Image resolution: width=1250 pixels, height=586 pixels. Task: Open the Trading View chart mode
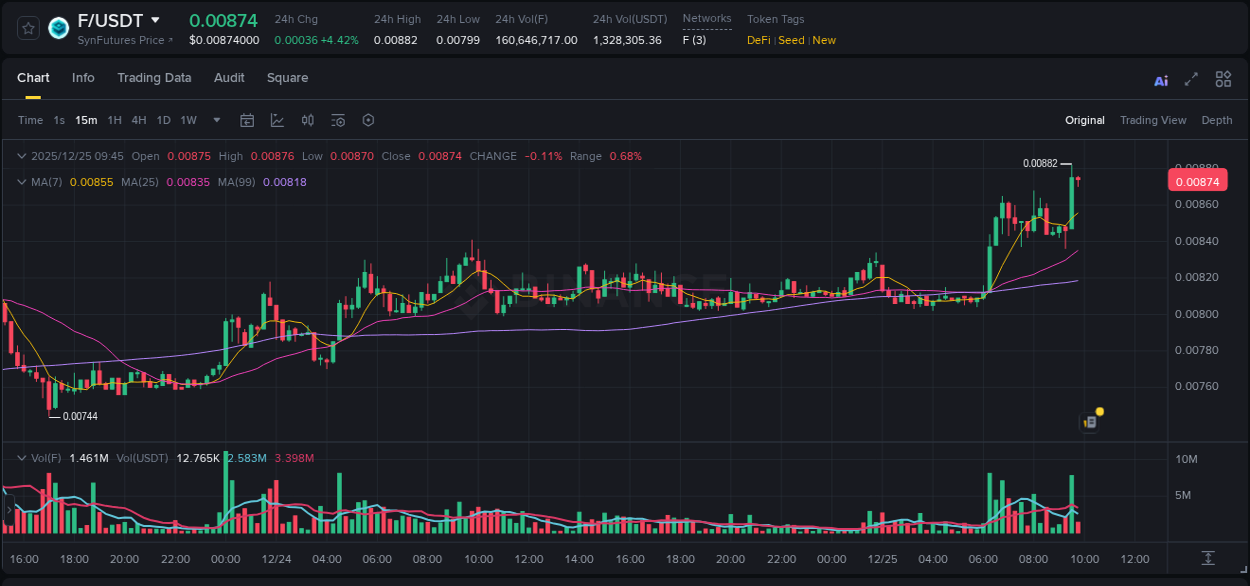1153,120
